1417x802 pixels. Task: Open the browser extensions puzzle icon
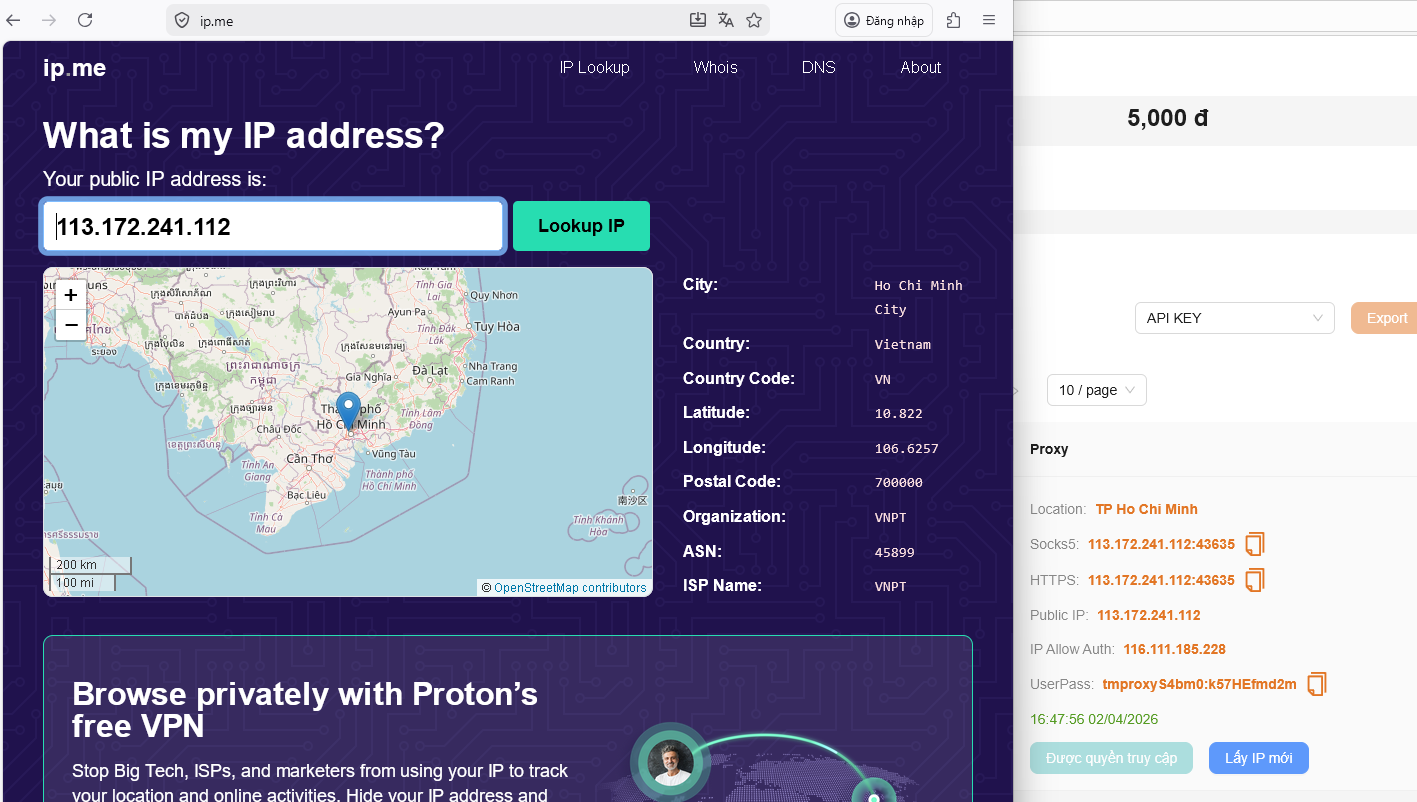(953, 20)
